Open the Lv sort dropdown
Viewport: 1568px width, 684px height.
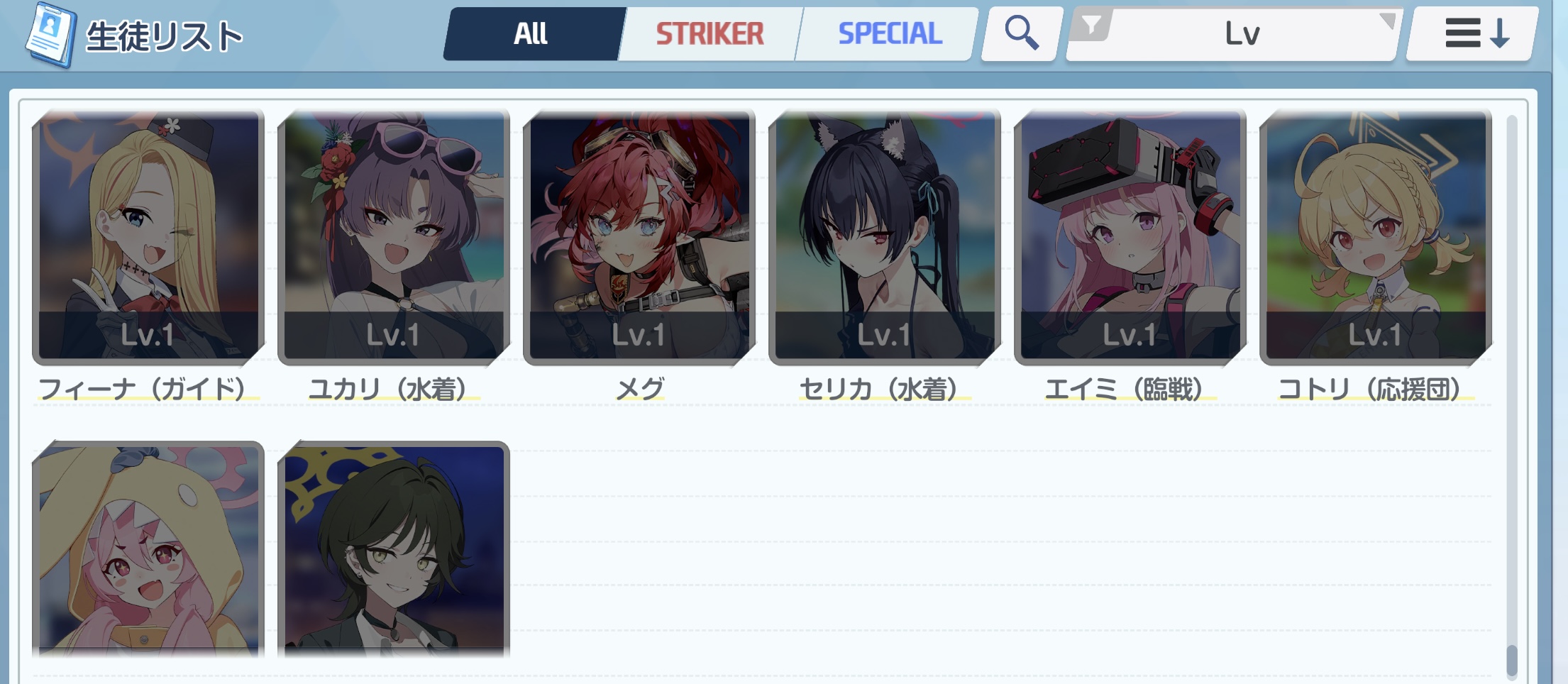click(1233, 34)
